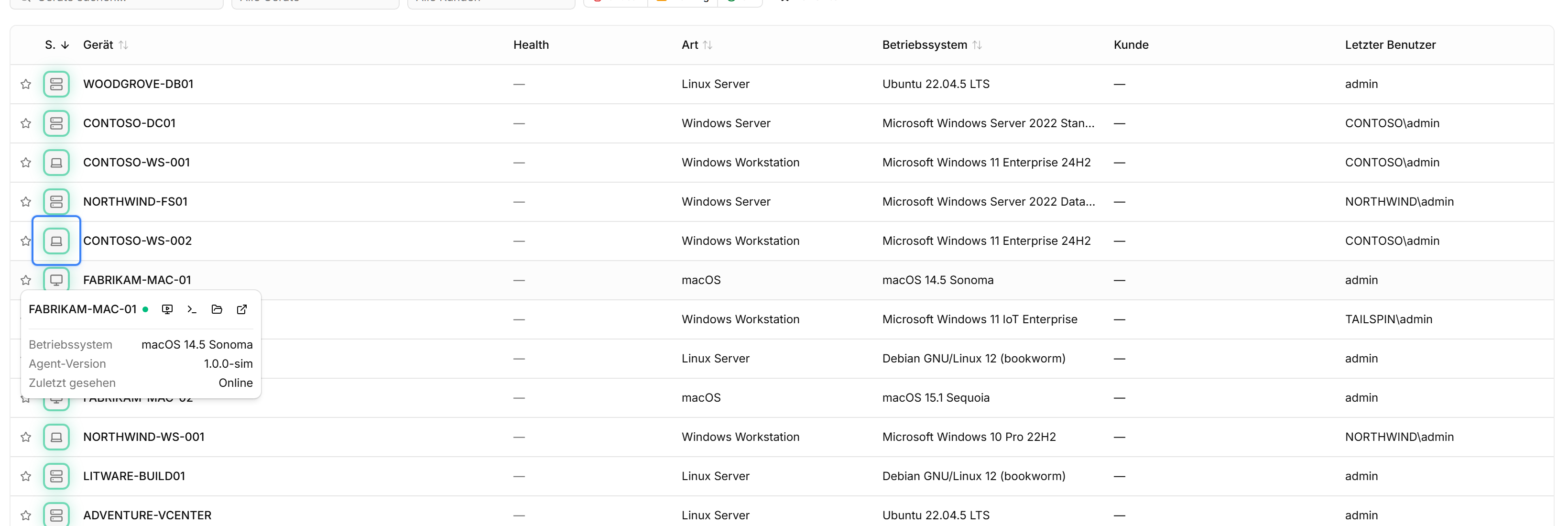Favorite WOODGROVE-DB01 with its star
The image size is (1568, 526).
pyautogui.click(x=25, y=84)
